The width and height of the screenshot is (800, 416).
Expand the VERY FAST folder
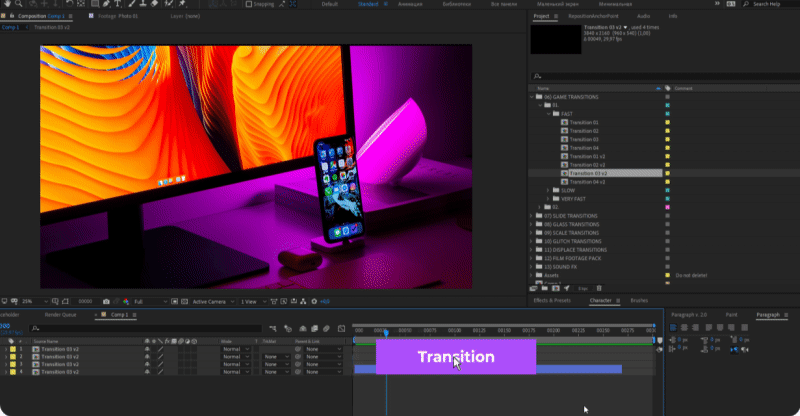click(548, 199)
